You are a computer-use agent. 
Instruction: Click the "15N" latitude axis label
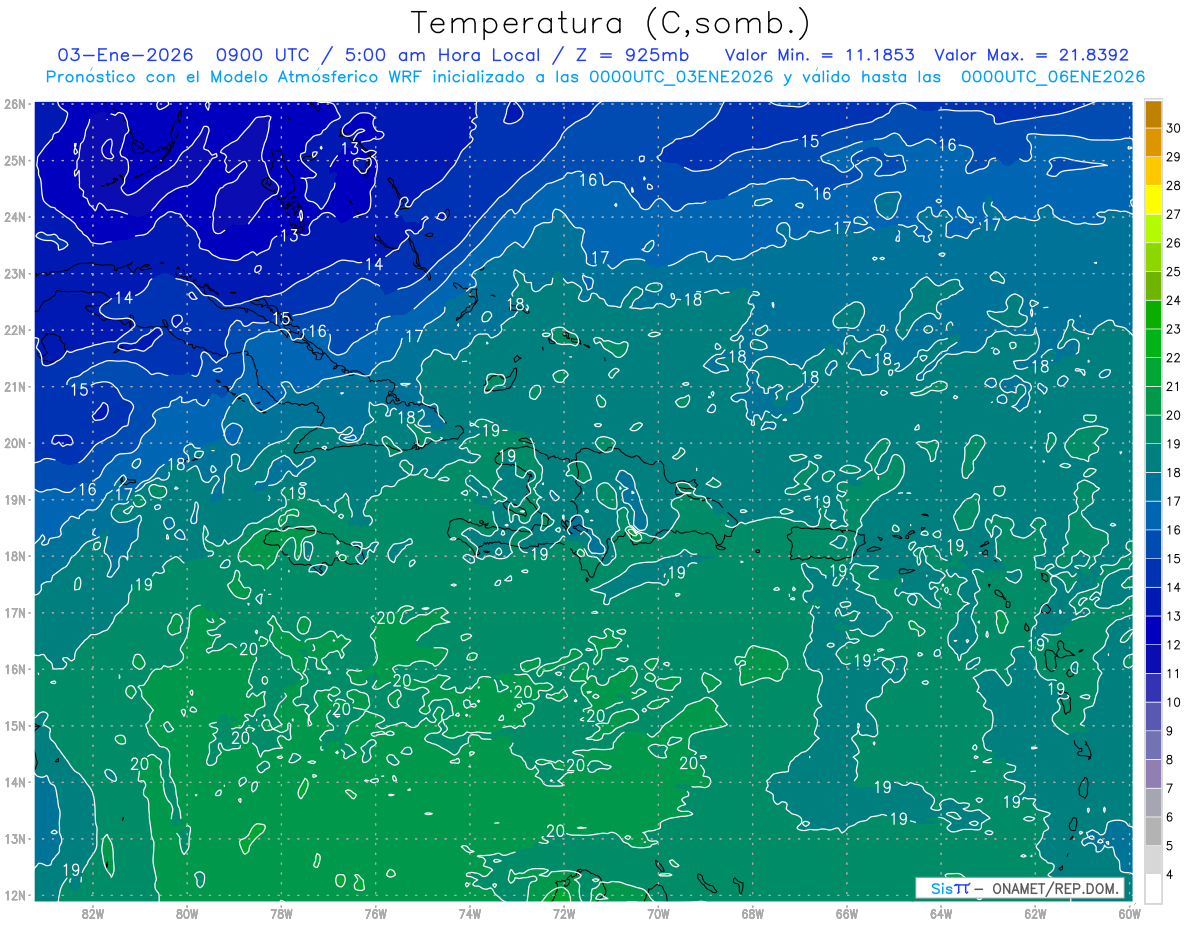pos(14,725)
